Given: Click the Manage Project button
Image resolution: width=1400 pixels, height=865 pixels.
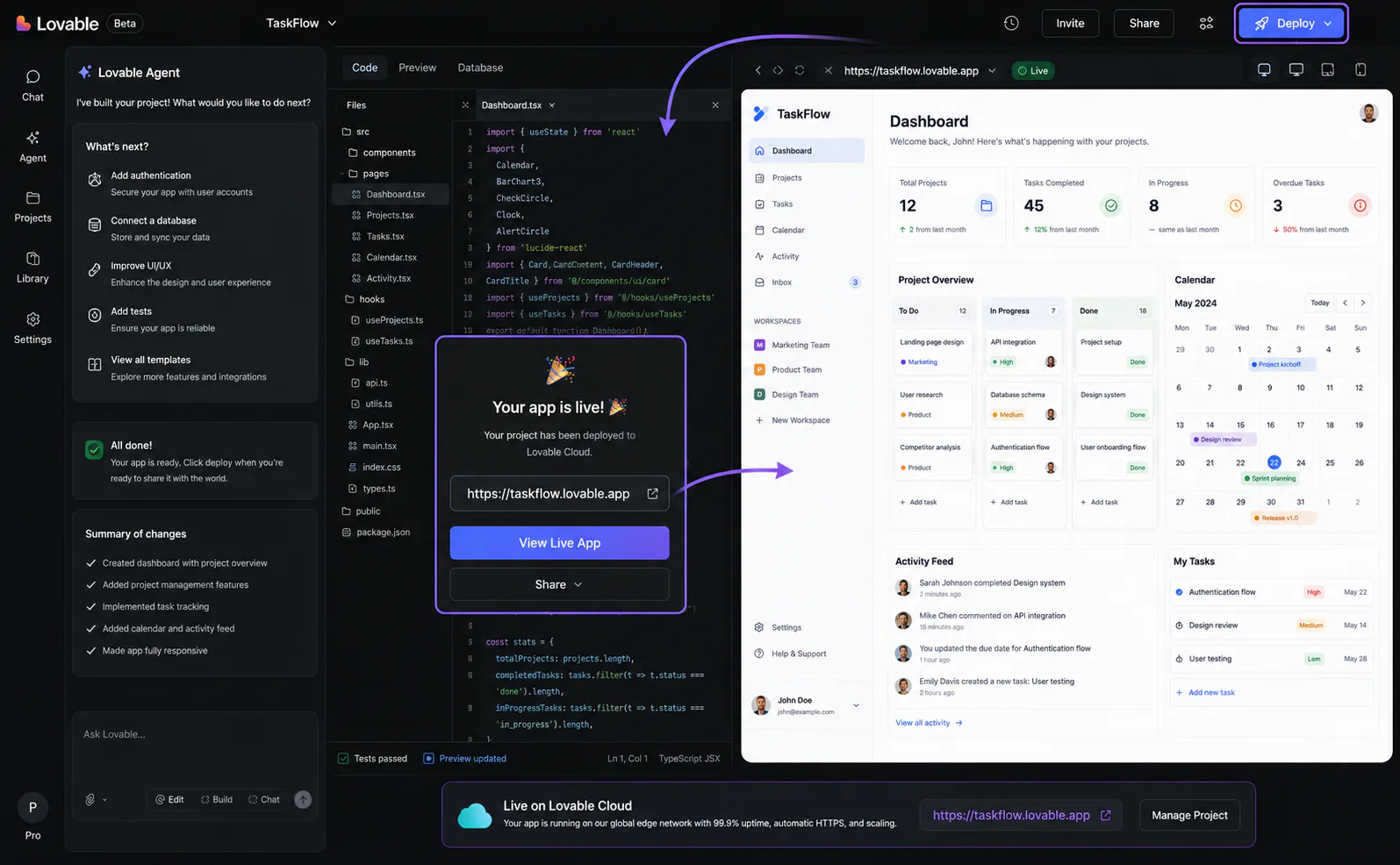Looking at the screenshot, I should [1189, 815].
